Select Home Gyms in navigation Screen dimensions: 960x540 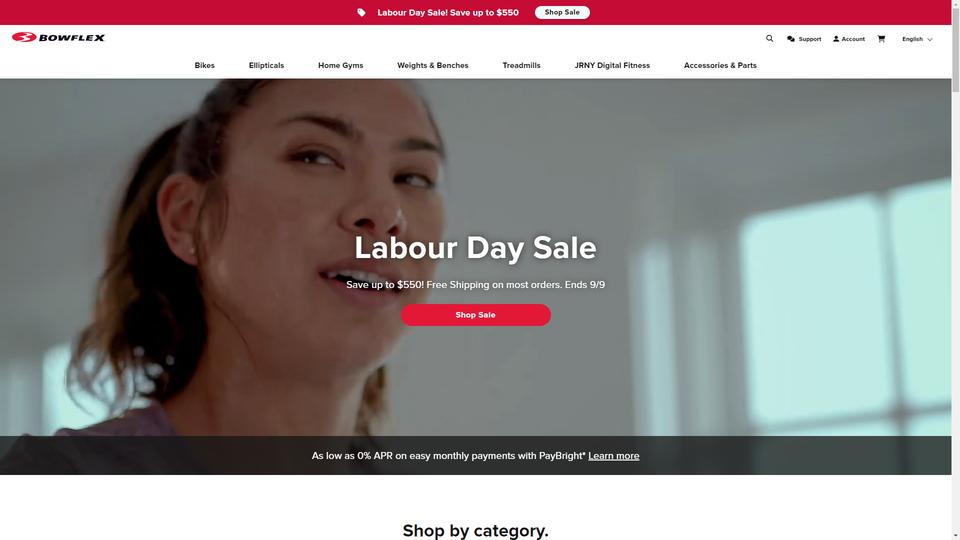pyautogui.click(x=340, y=65)
